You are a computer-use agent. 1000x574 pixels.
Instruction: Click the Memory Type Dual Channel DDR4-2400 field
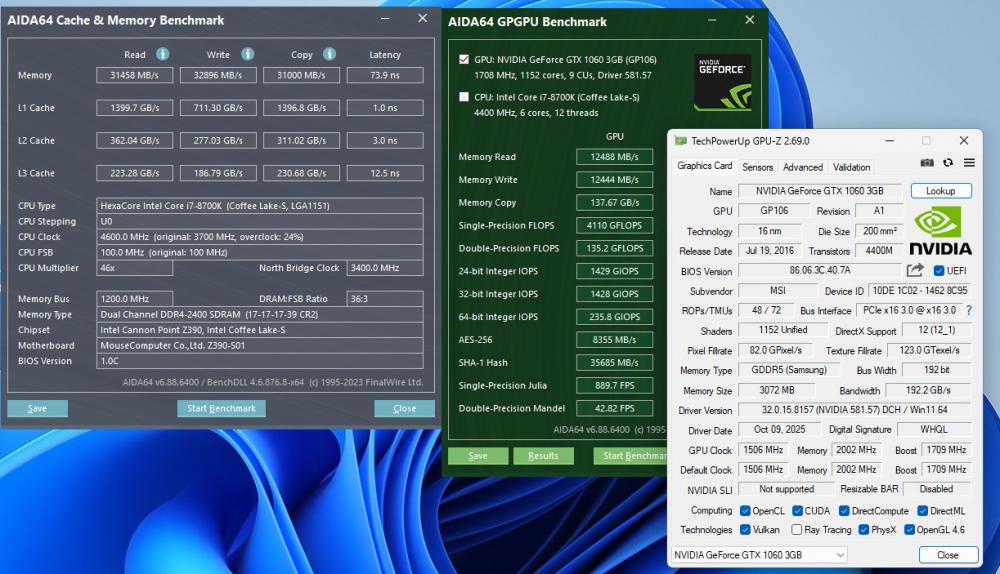260,314
